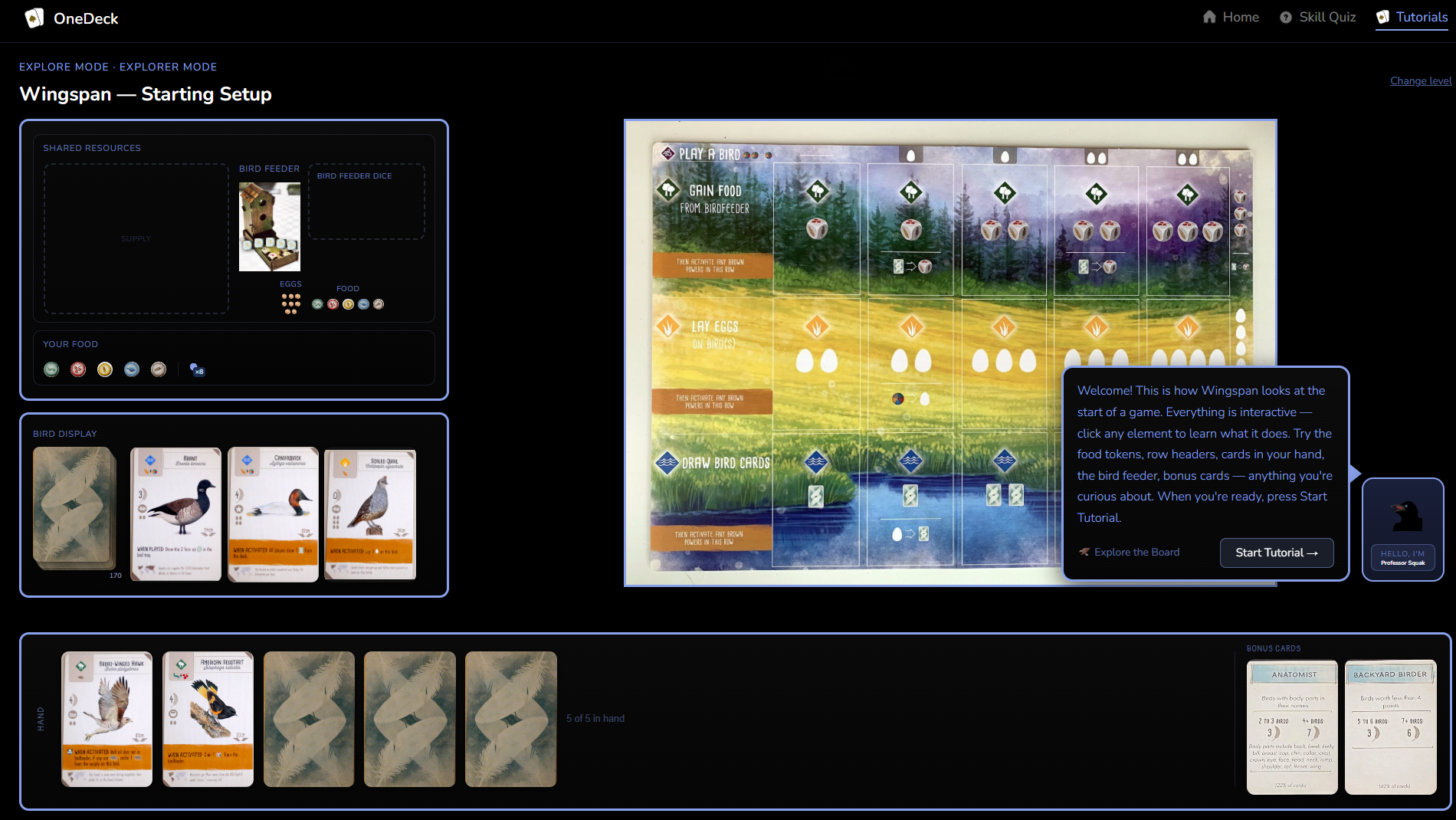Click the first forest slot on board
This screenshot has width=1456, height=820.
tap(817, 229)
